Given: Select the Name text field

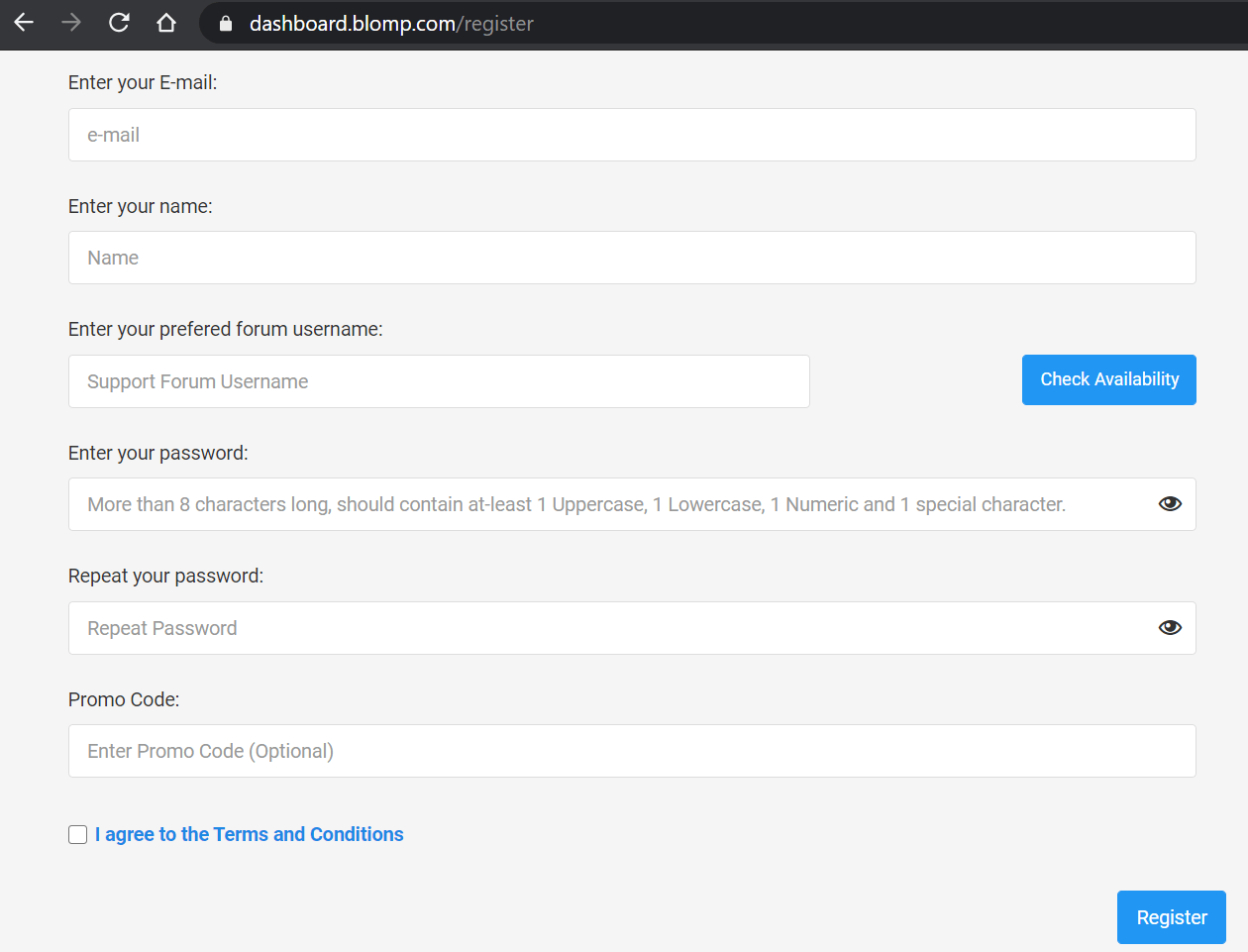Looking at the screenshot, I should tap(632, 258).
